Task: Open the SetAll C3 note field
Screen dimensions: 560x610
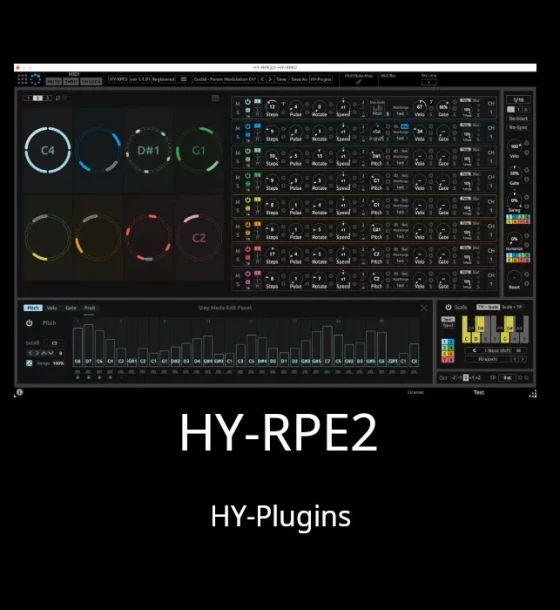Action: click(54, 343)
